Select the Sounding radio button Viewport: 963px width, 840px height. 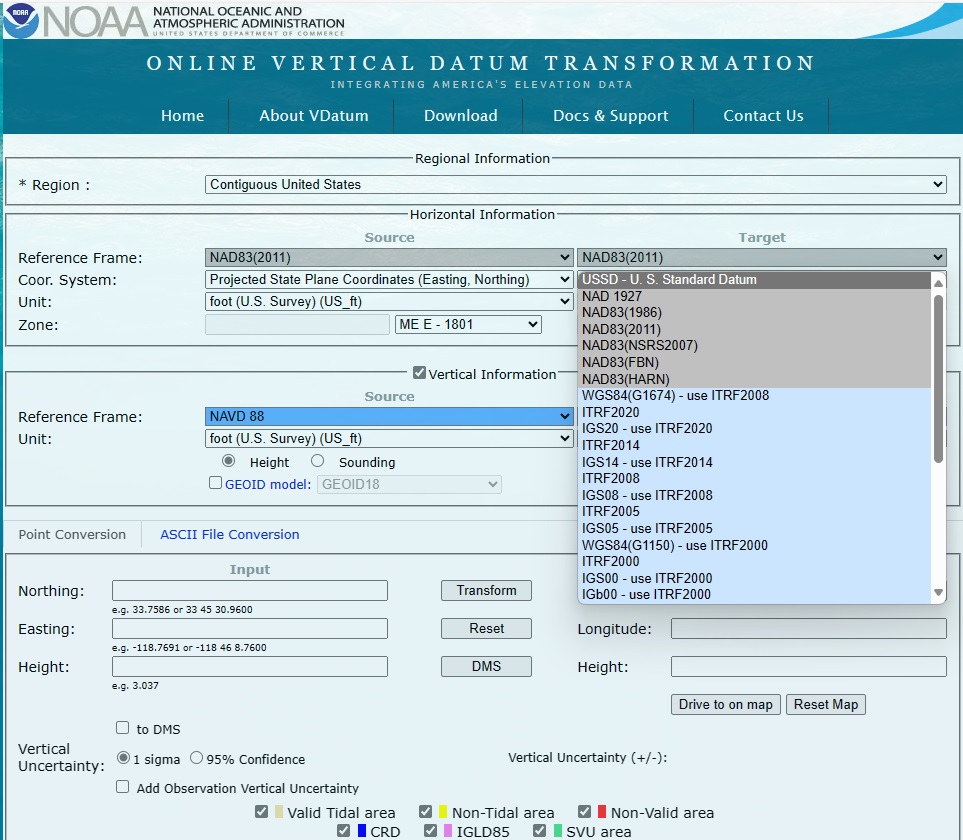tap(318, 461)
